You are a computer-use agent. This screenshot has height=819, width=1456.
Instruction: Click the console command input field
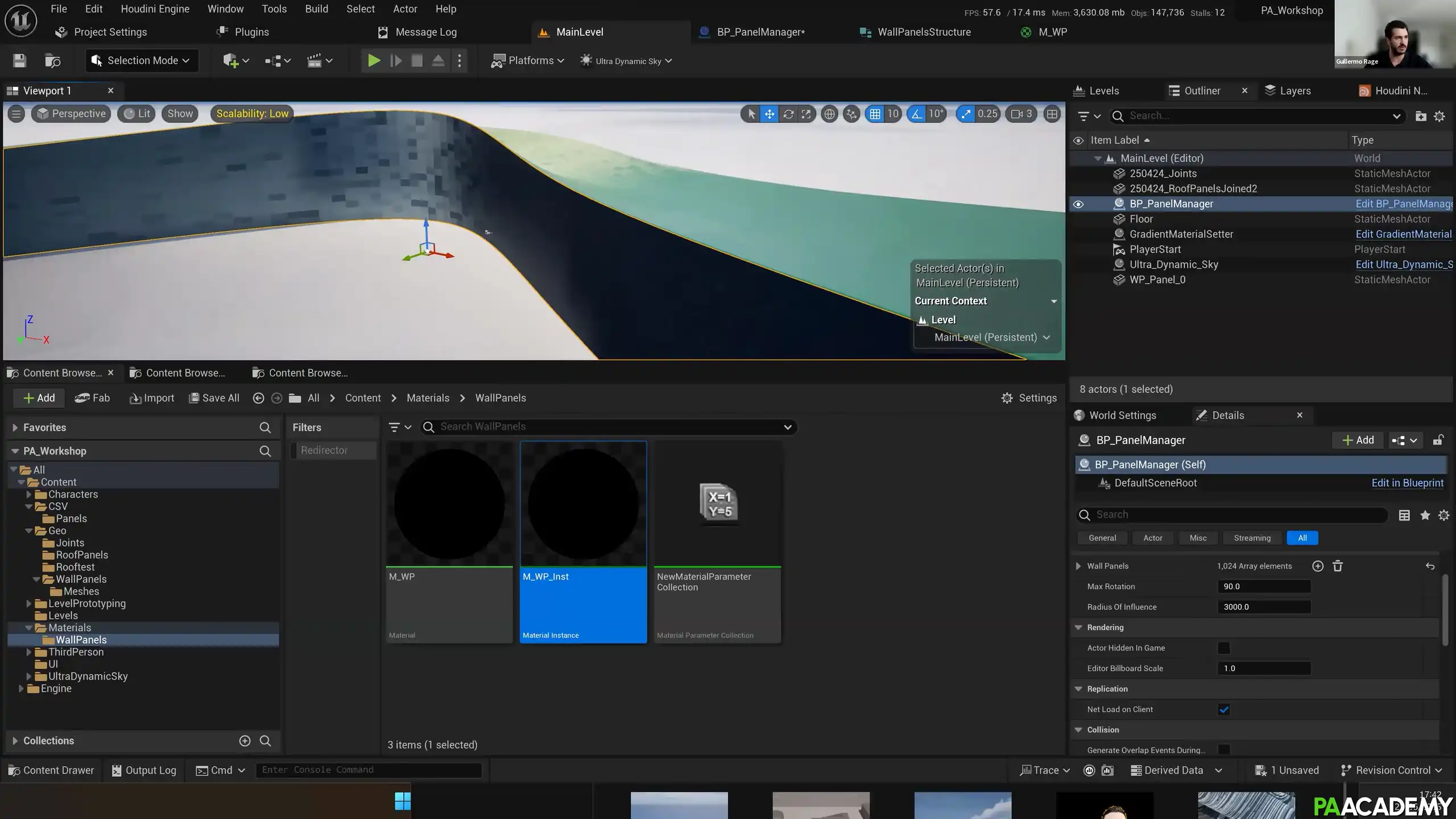coord(369,770)
